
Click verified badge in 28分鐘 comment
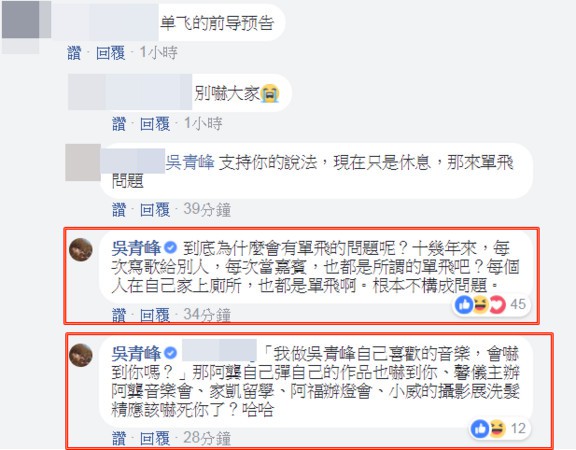pos(170,353)
